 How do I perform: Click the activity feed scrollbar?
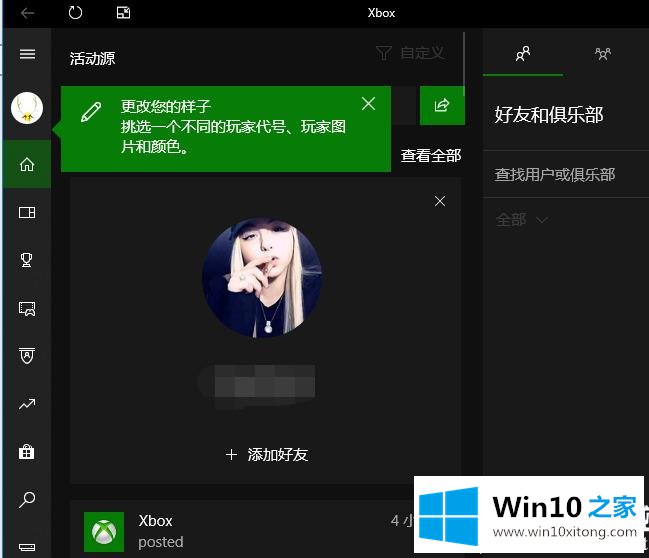[464, 64]
